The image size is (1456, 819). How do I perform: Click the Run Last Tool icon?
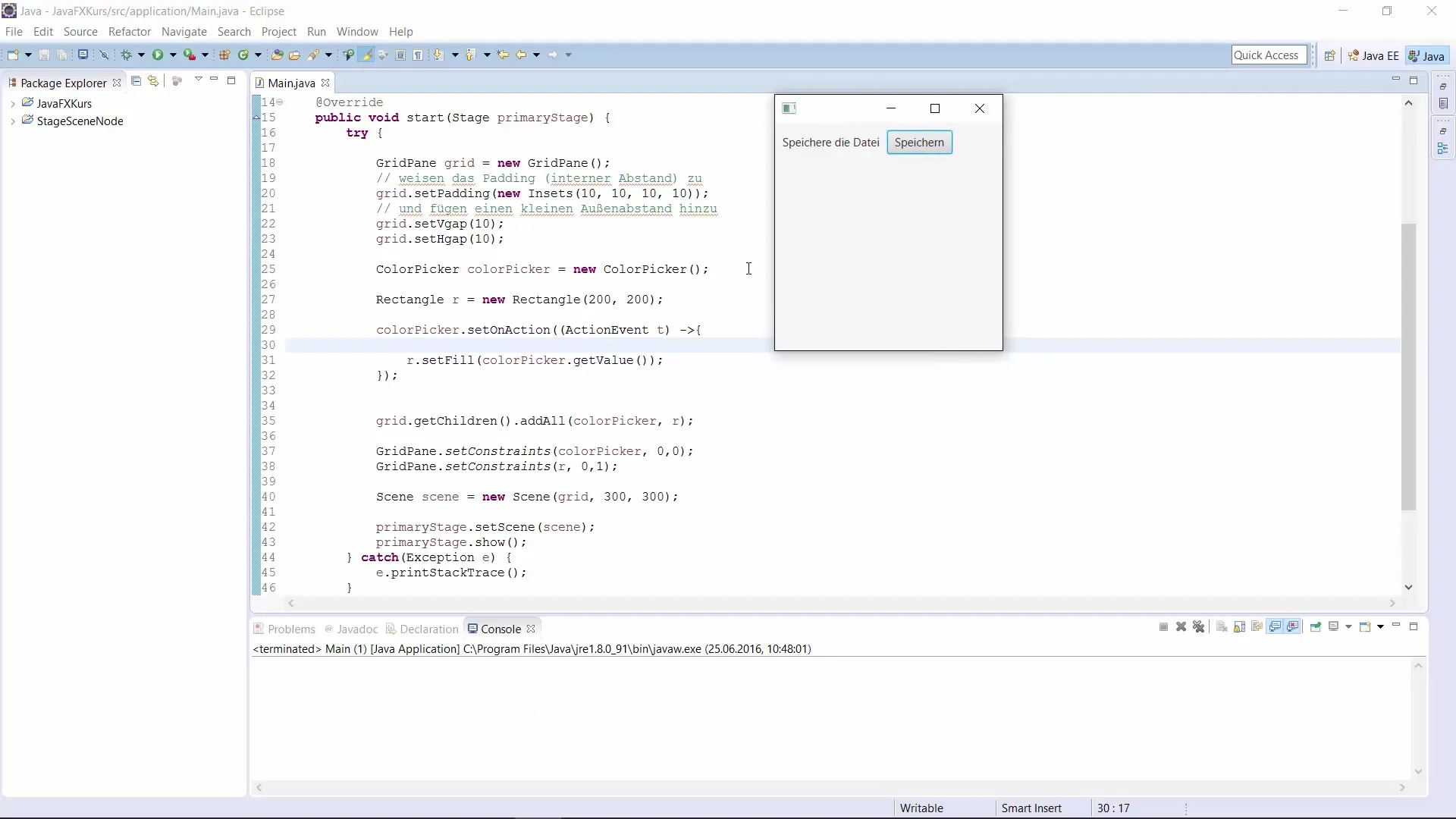pyautogui.click(x=190, y=55)
